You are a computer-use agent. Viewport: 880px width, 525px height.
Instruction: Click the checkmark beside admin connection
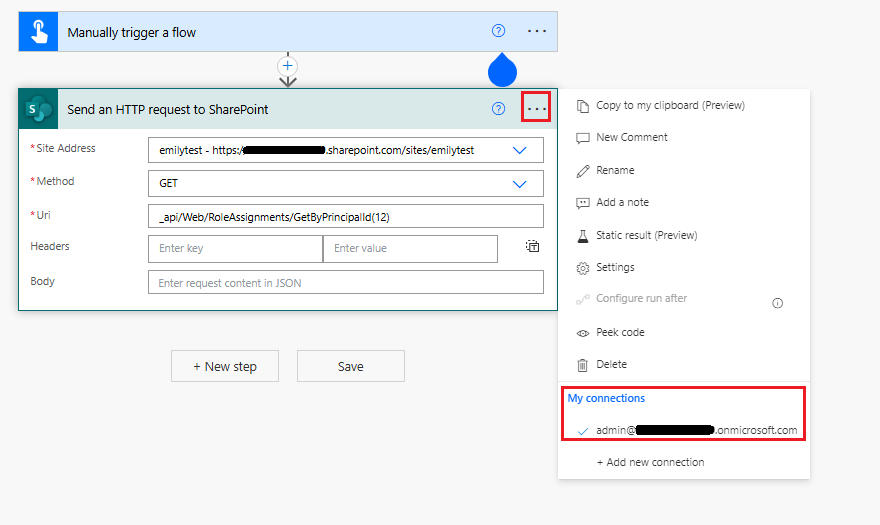point(583,431)
